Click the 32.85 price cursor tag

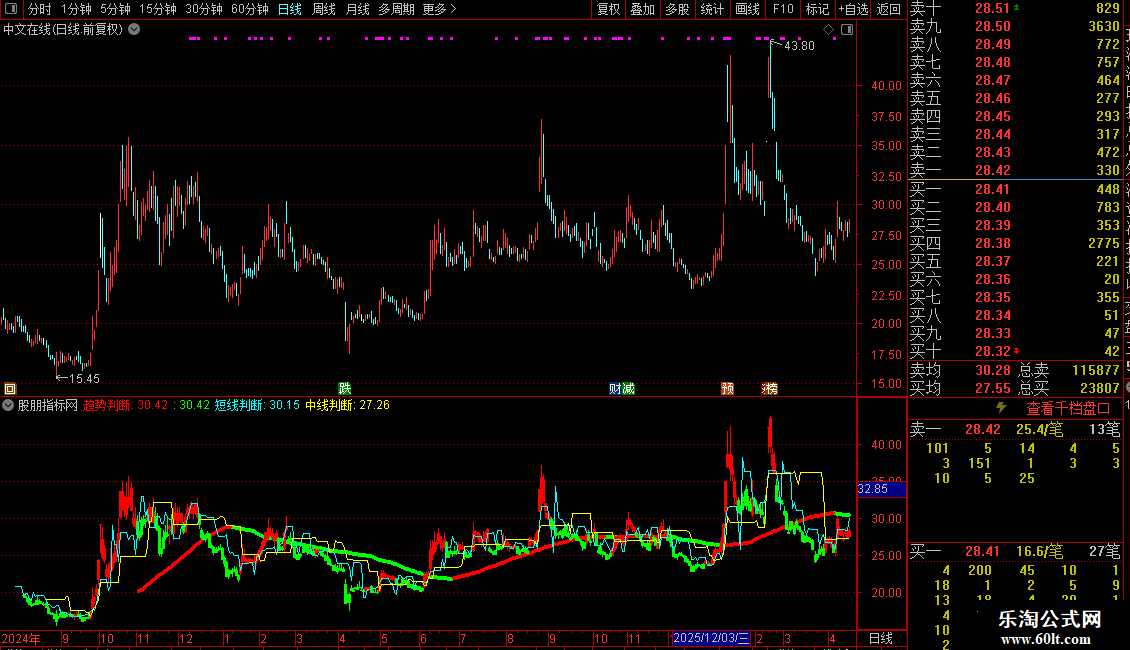[881, 489]
